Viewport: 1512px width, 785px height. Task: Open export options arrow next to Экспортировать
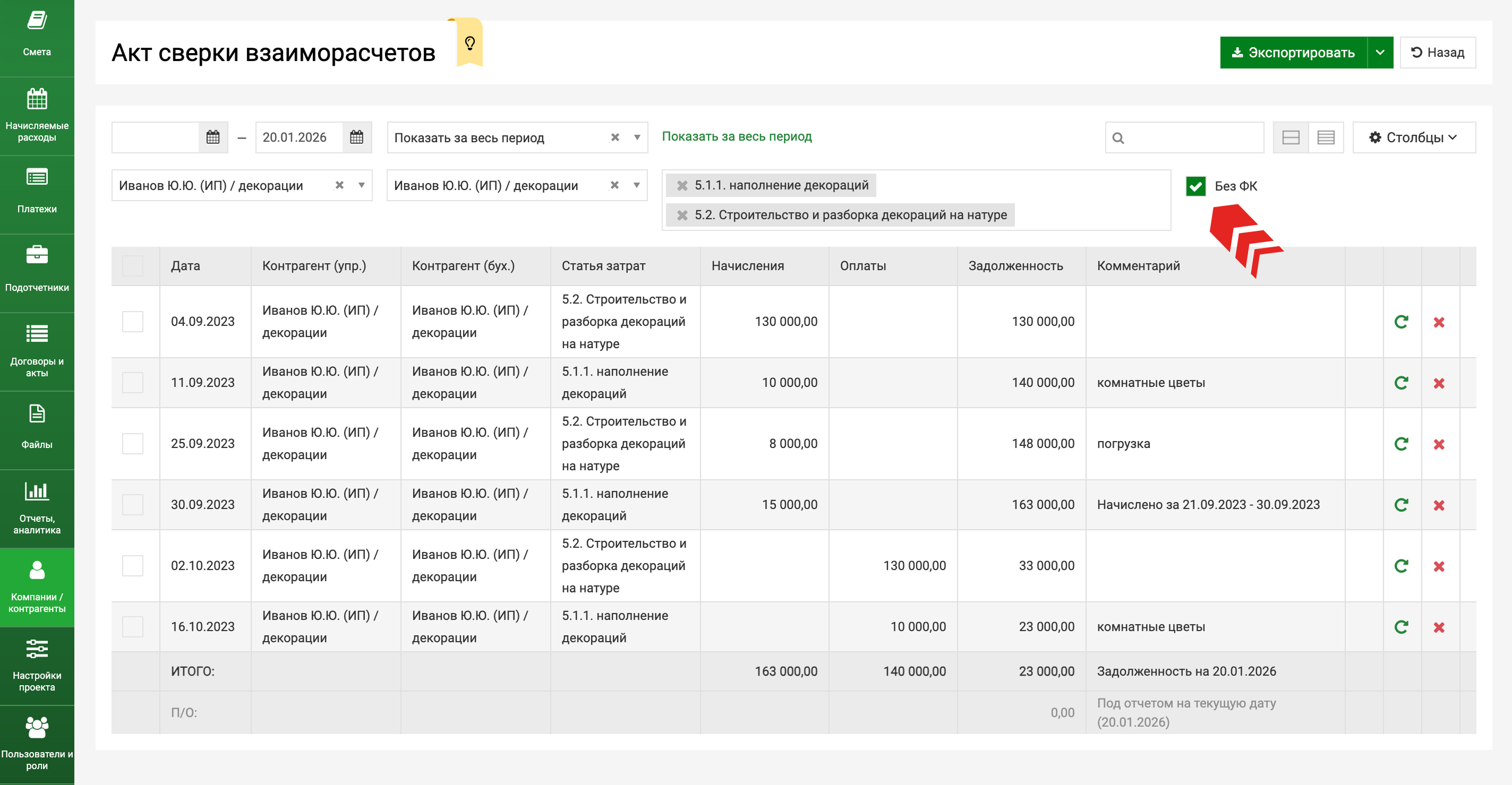click(1380, 53)
